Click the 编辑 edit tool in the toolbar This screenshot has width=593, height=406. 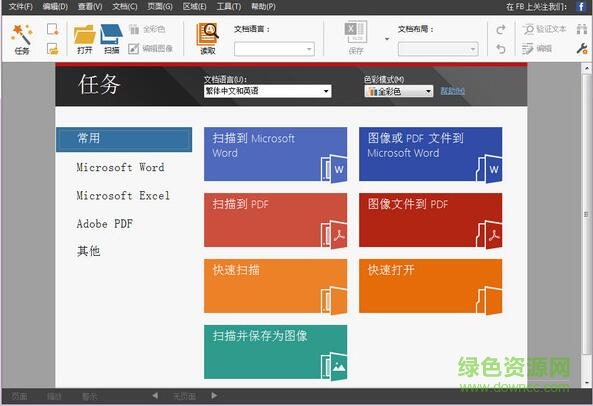pyautogui.click(x=537, y=48)
